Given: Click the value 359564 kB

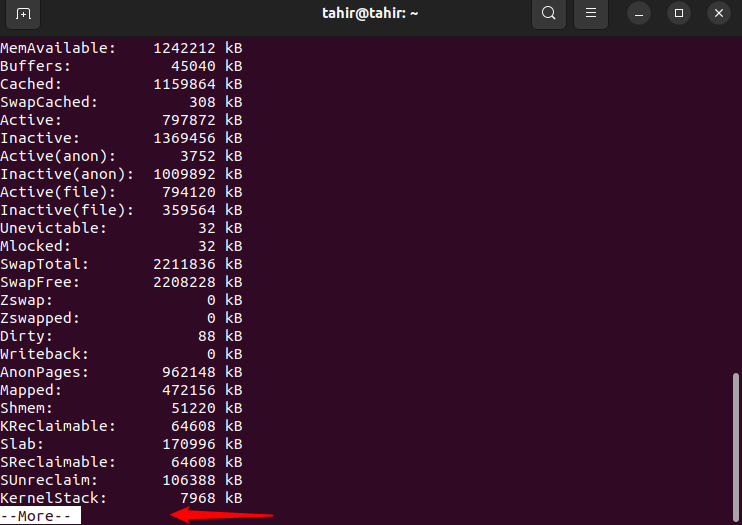Looking at the screenshot, I should click(203, 210).
